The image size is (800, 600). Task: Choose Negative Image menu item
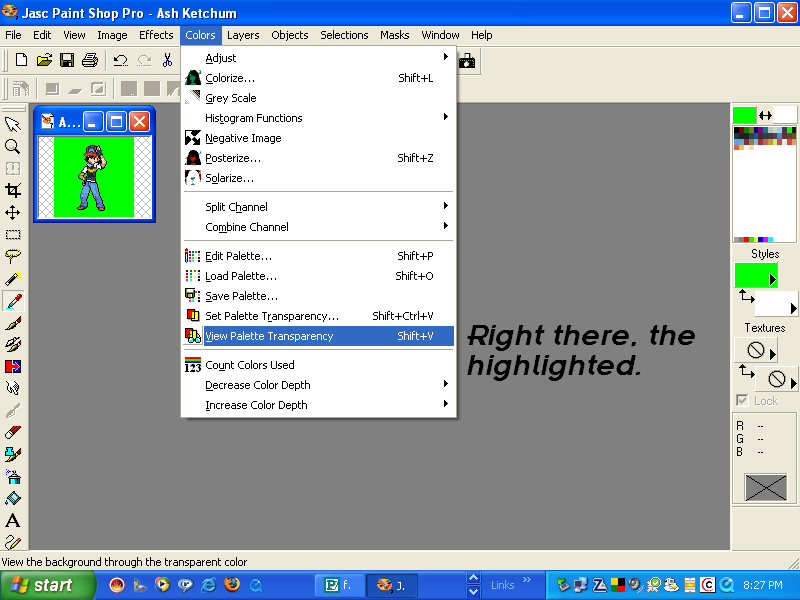(318, 138)
